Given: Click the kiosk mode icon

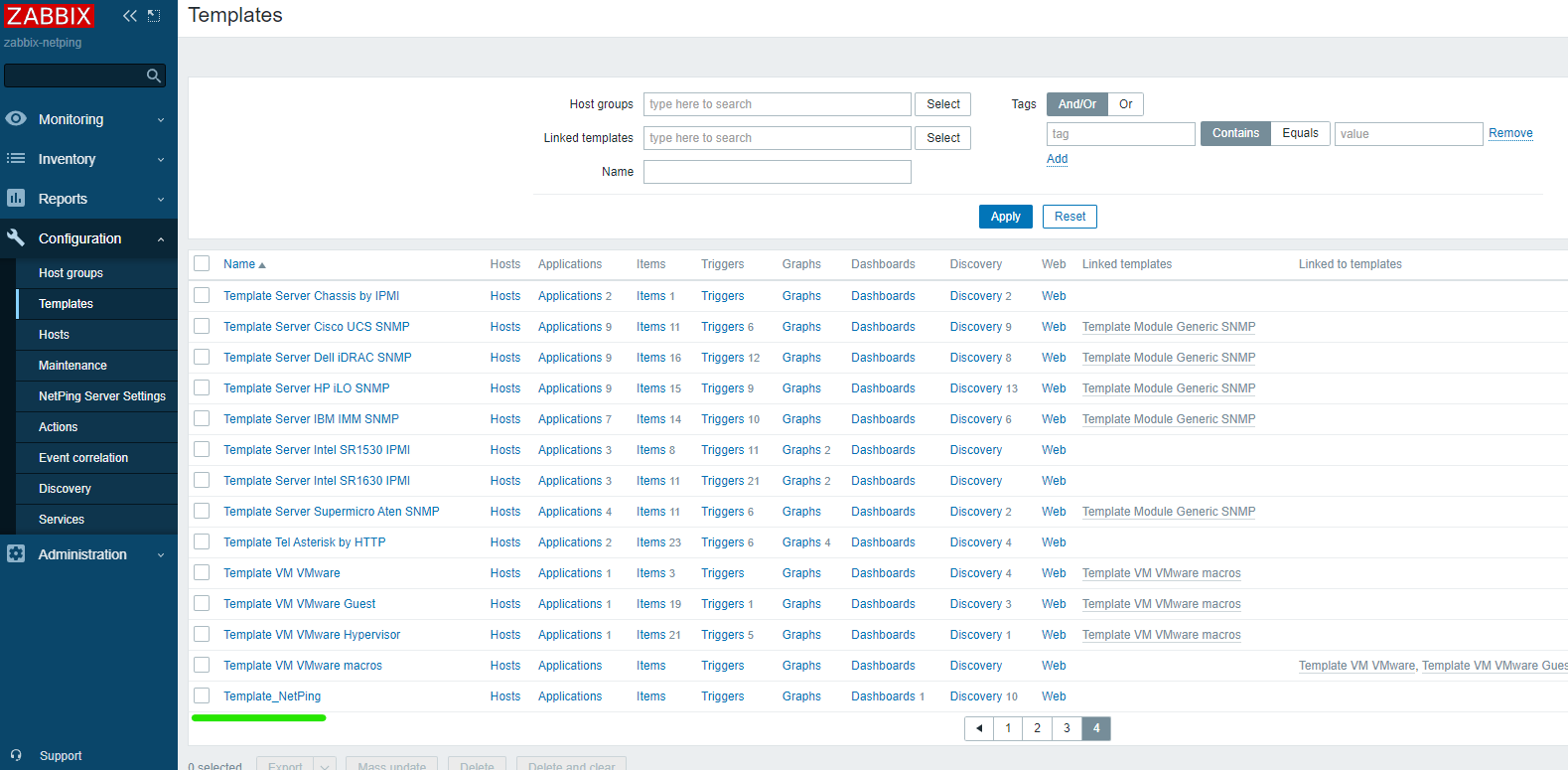Looking at the screenshot, I should click(x=154, y=16).
